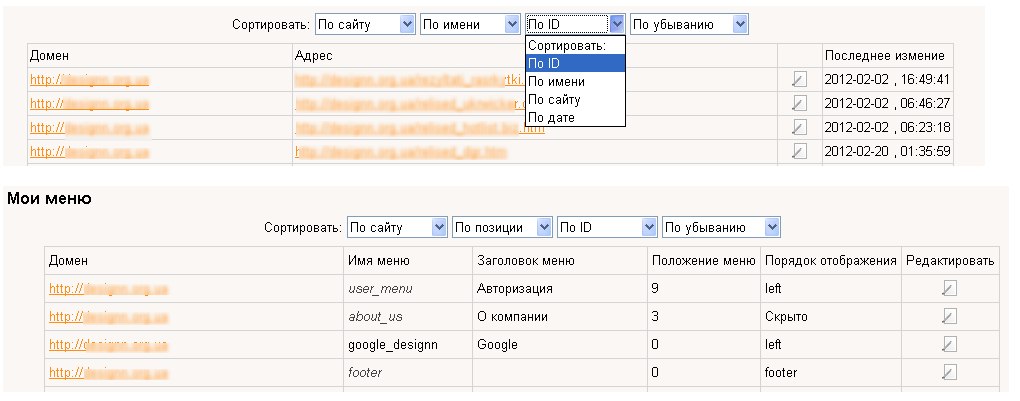Edit the page modified at 01:35:59

point(799,151)
